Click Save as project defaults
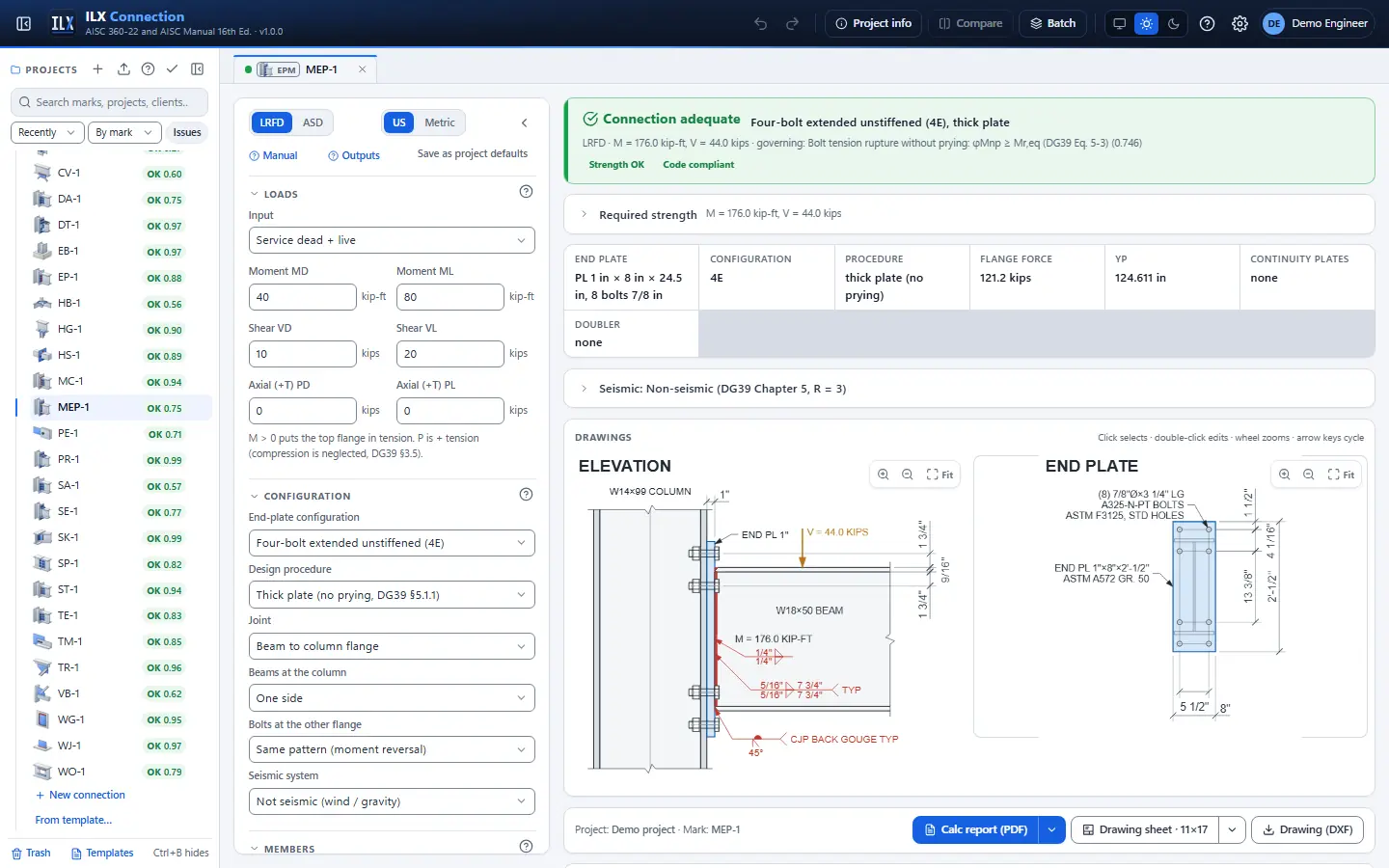1389x868 pixels. 473,154
